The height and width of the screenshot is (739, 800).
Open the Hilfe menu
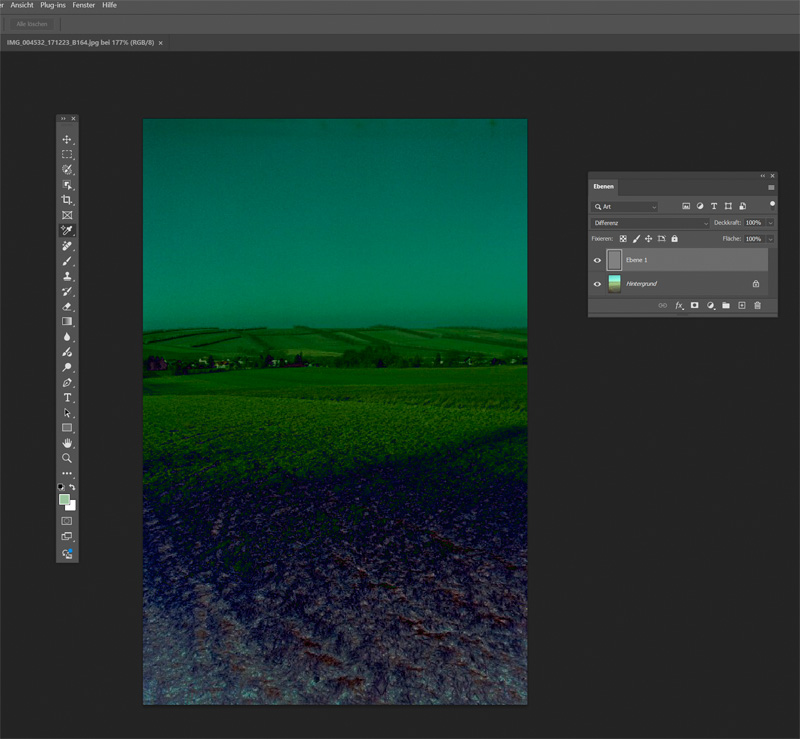109,5
